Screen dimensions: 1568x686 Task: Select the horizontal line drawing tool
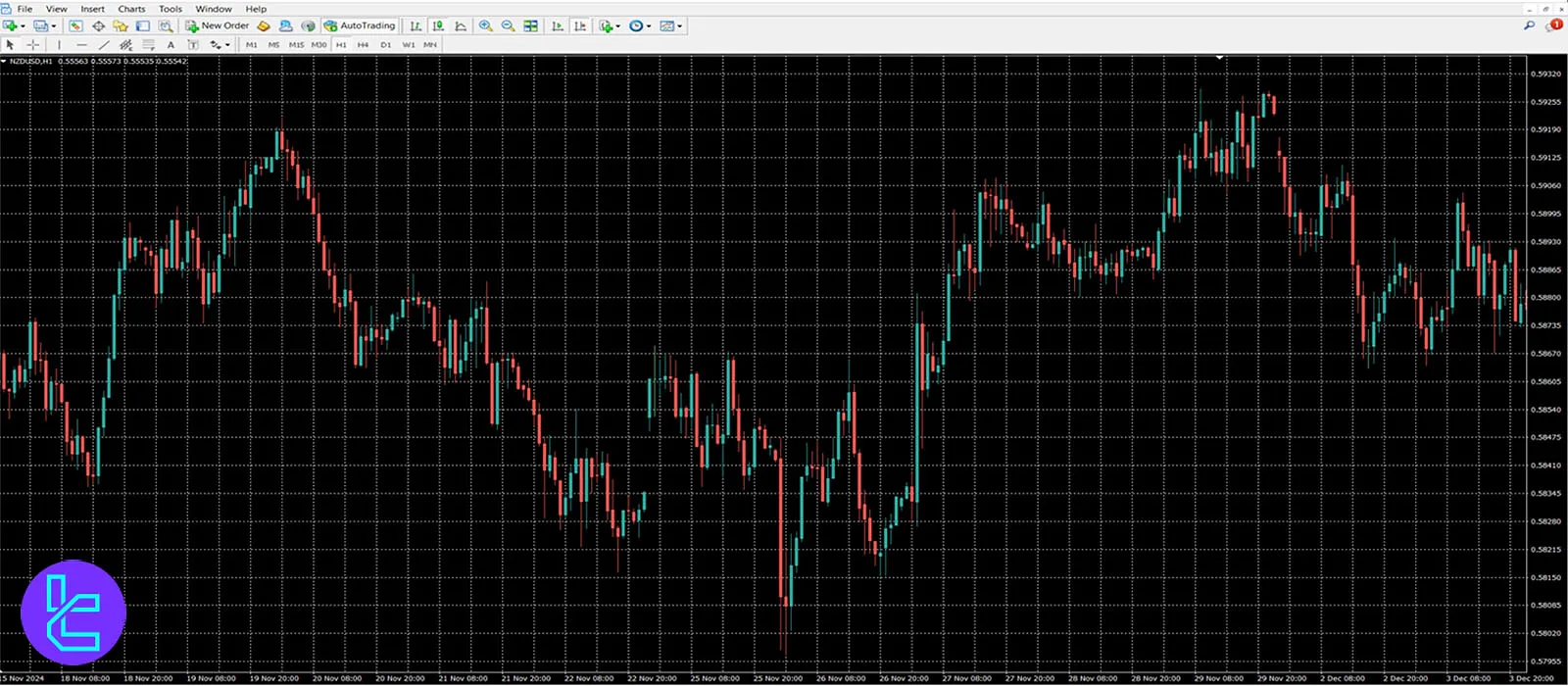81,45
